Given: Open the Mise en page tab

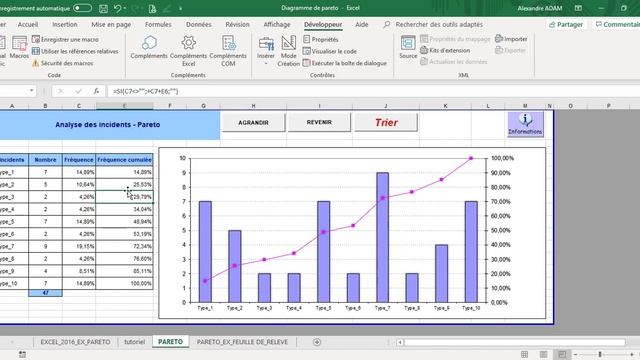Looking at the screenshot, I should (111, 24).
